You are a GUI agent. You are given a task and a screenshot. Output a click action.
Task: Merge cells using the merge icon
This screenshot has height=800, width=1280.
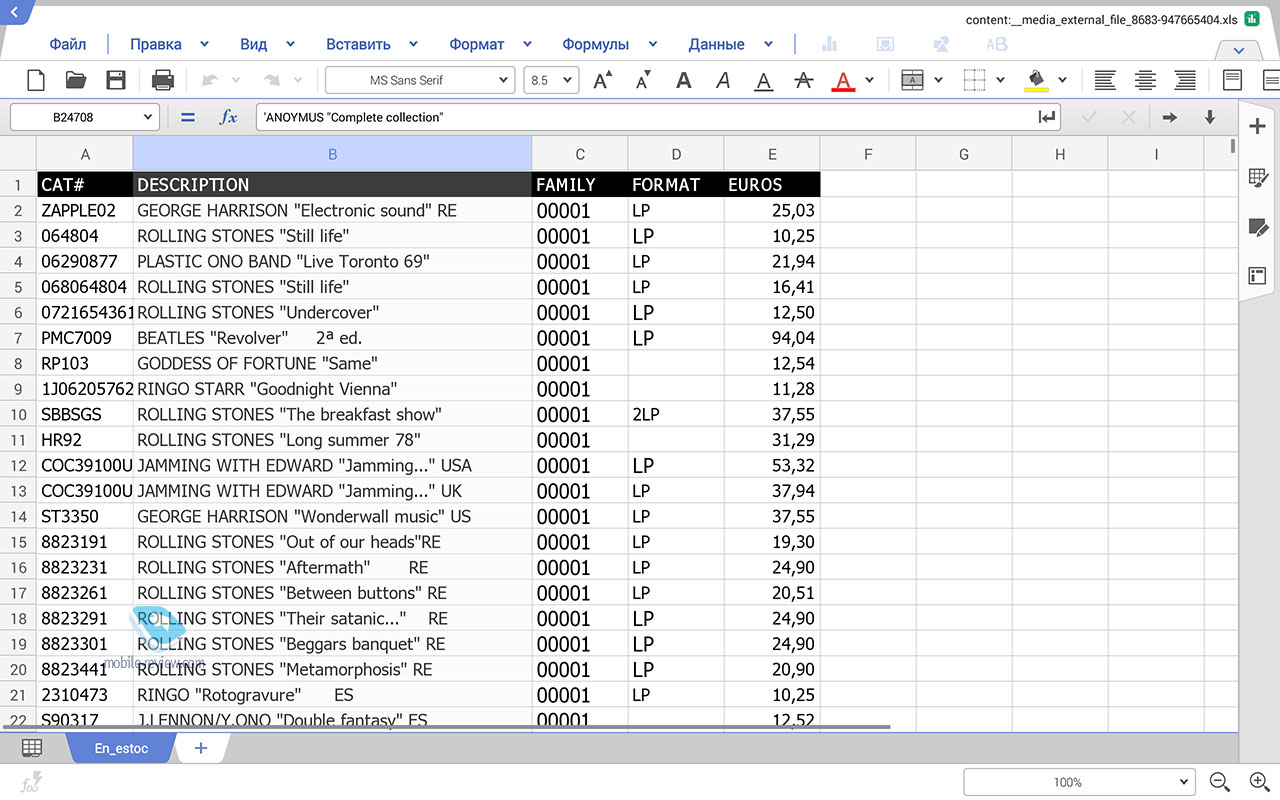tap(912, 80)
